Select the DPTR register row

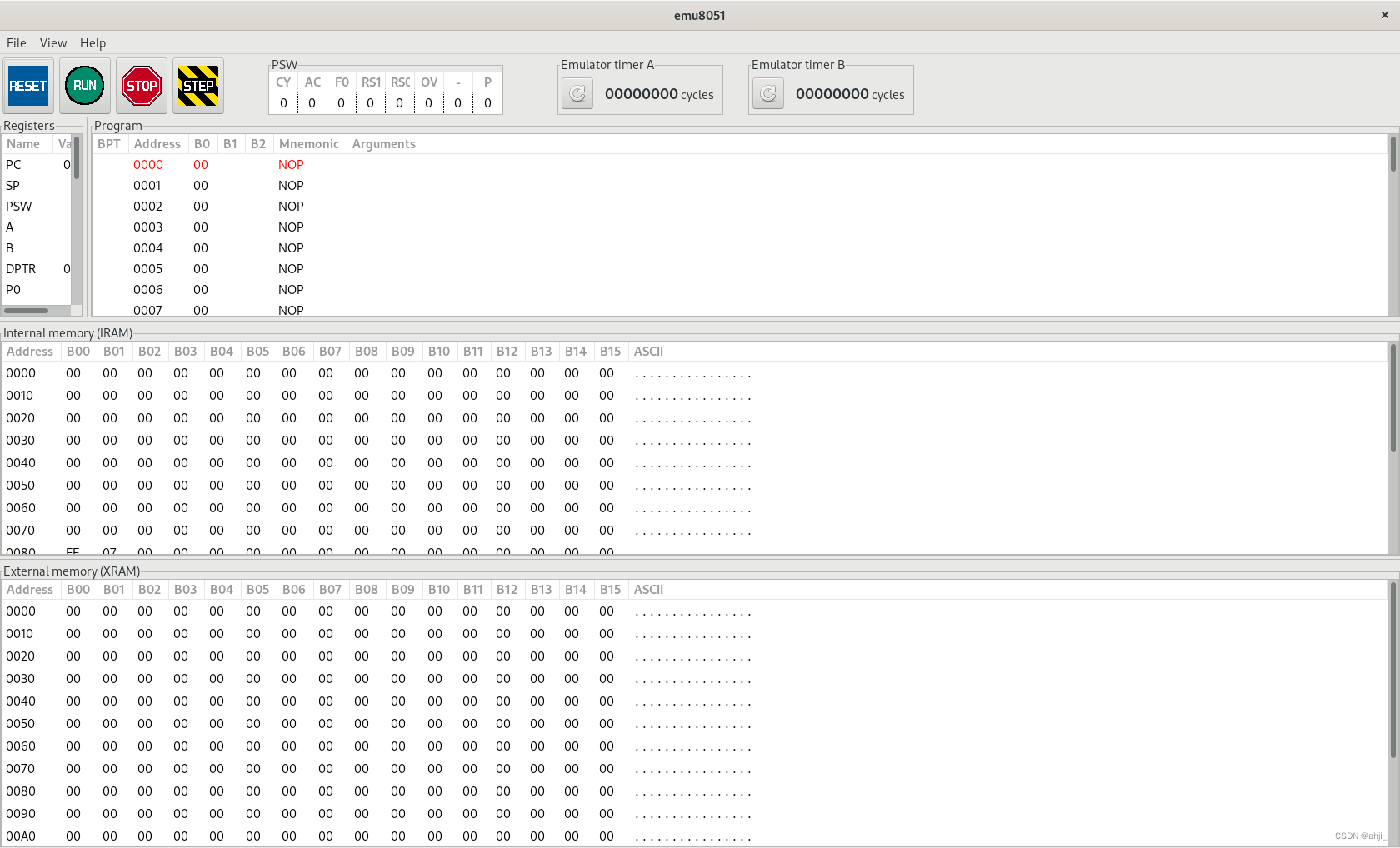[37, 269]
